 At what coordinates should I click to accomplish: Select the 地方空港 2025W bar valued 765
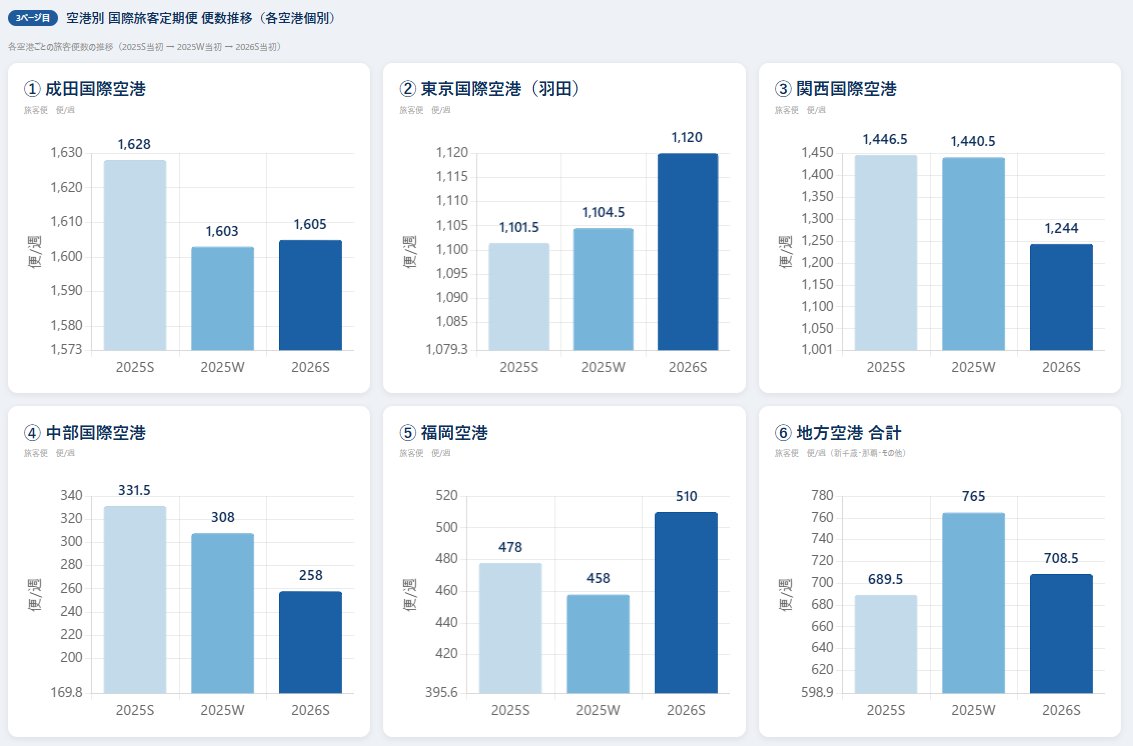(x=973, y=604)
